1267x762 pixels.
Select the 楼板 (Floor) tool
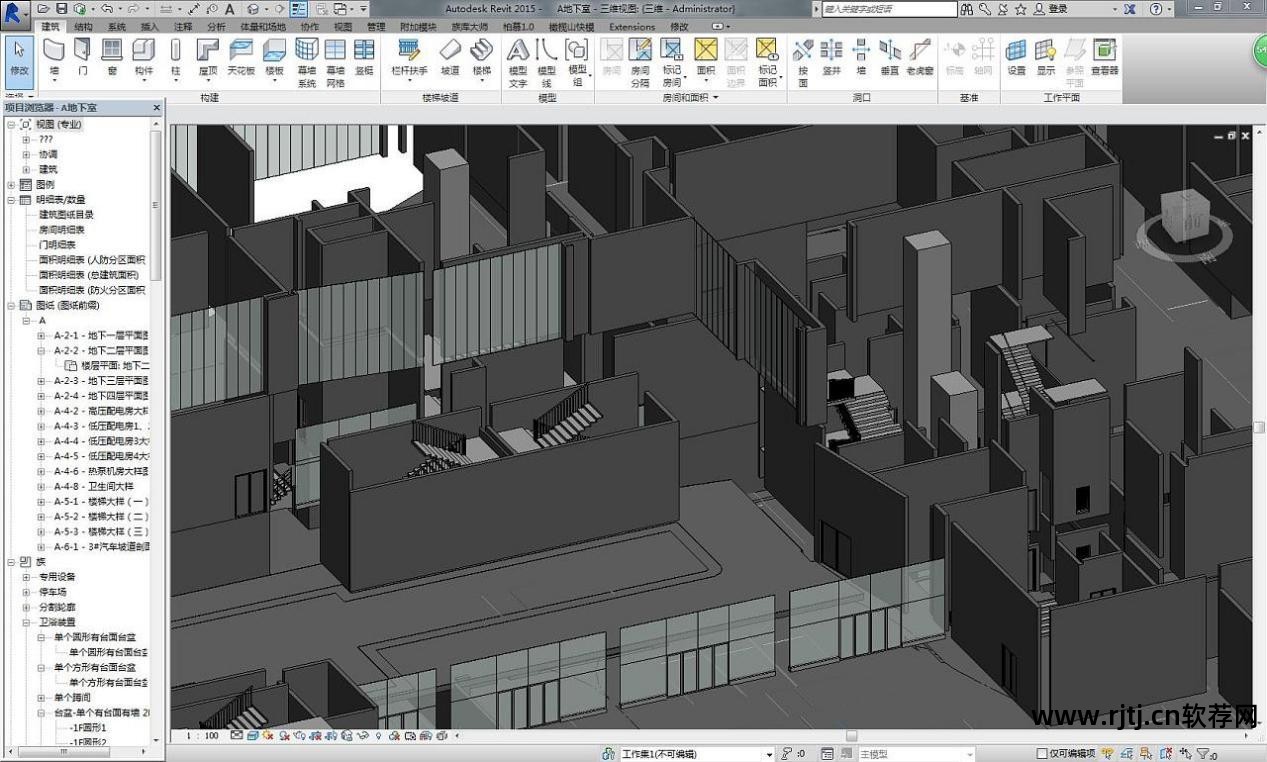pyautogui.click(x=274, y=58)
